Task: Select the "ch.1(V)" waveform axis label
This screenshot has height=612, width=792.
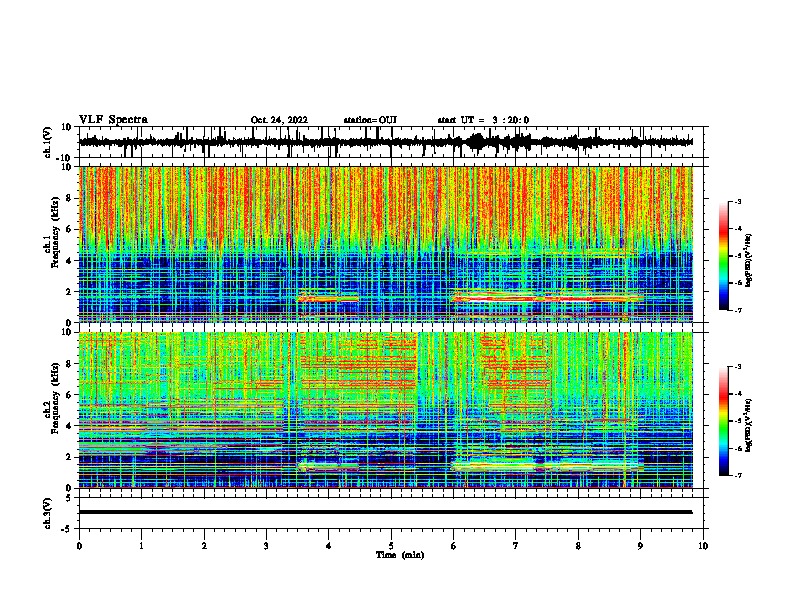Action: point(48,142)
